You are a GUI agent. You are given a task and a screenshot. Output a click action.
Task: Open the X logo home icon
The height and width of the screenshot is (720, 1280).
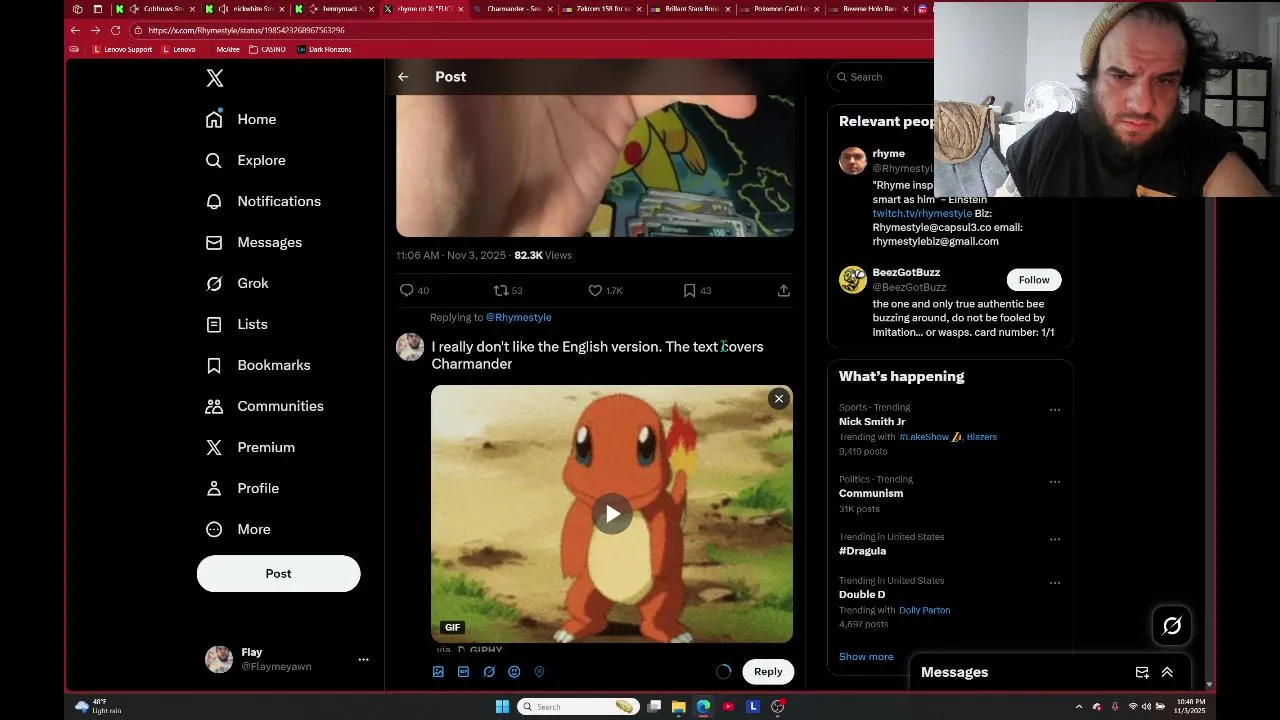[x=214, y=78]
